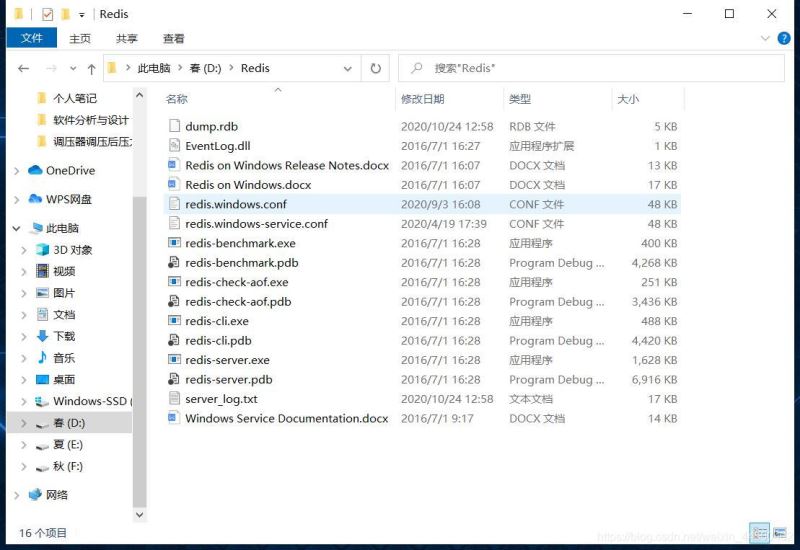
Task: Click the EventLog.dll file icon
Action: tap(174, 145)
